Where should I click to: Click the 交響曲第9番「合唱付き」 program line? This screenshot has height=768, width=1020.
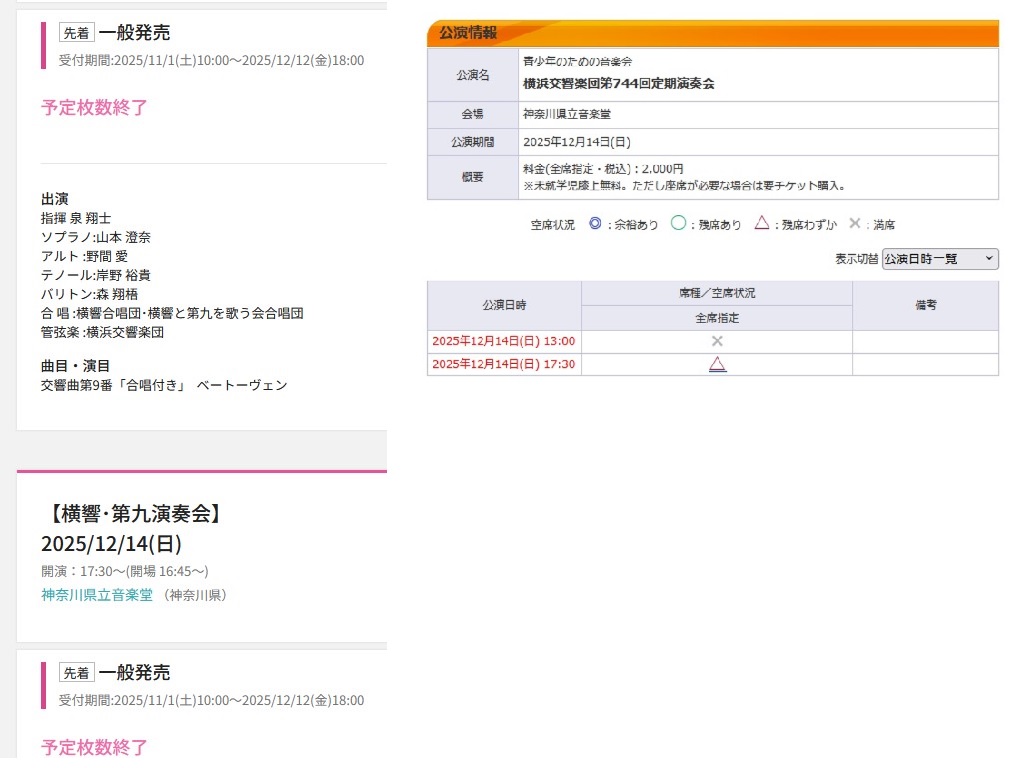point(164,385)
